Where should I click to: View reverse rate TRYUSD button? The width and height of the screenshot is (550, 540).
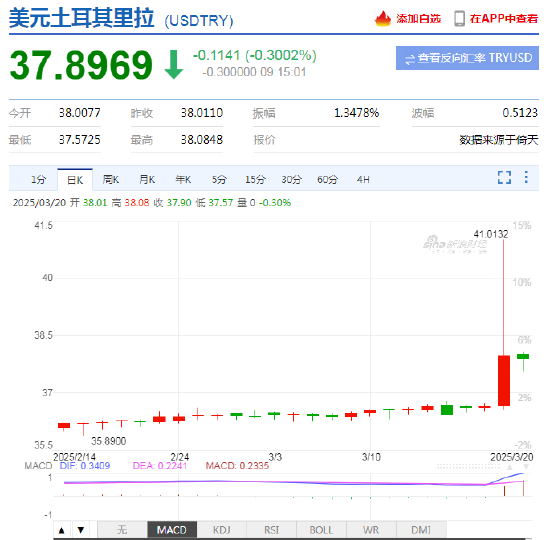[x=467, y=58]
